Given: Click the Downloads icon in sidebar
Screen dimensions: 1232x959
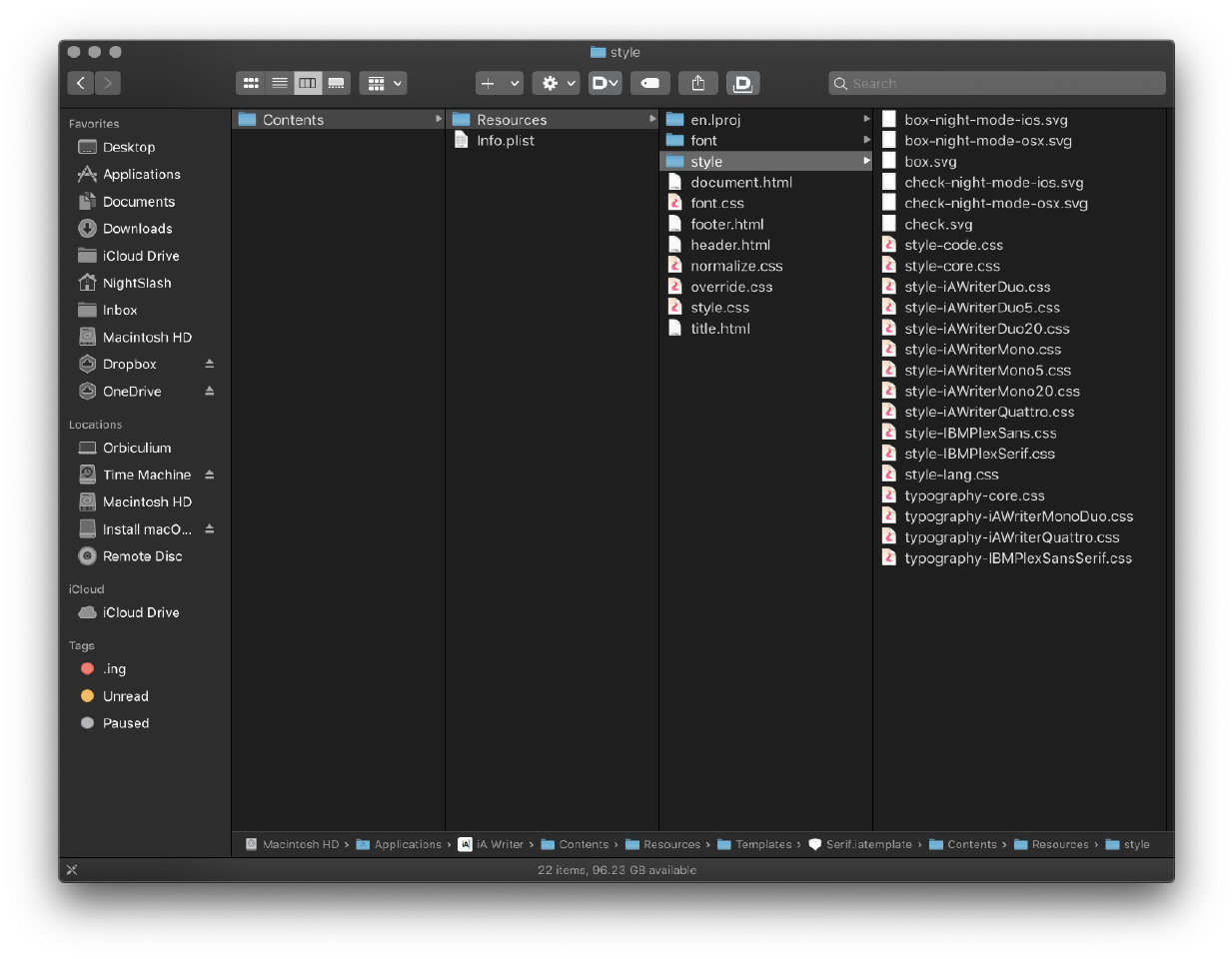Looking at the screenshot, I should [88, 229].
